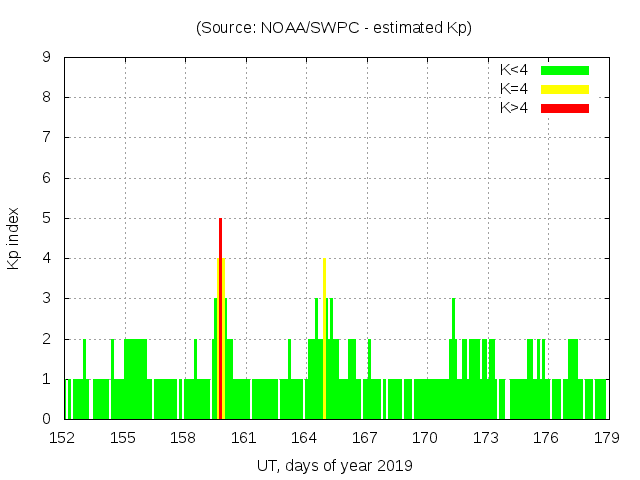Click the y-axis tick label 5
Image resolution: width=640 pixels, height=480 pixels.
pos(47,218)
